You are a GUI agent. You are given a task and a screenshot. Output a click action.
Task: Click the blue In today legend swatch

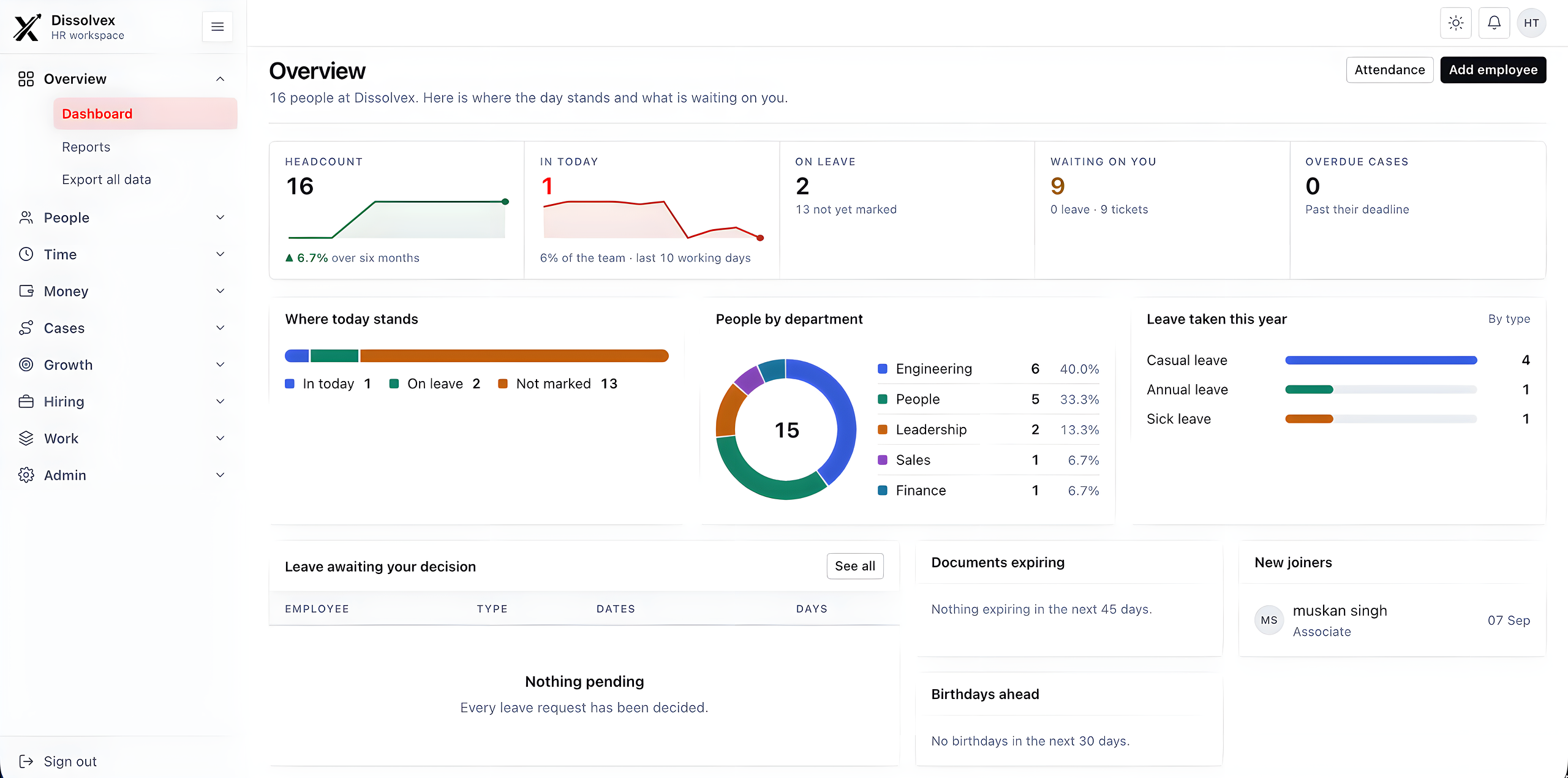(x=290, y=383)
